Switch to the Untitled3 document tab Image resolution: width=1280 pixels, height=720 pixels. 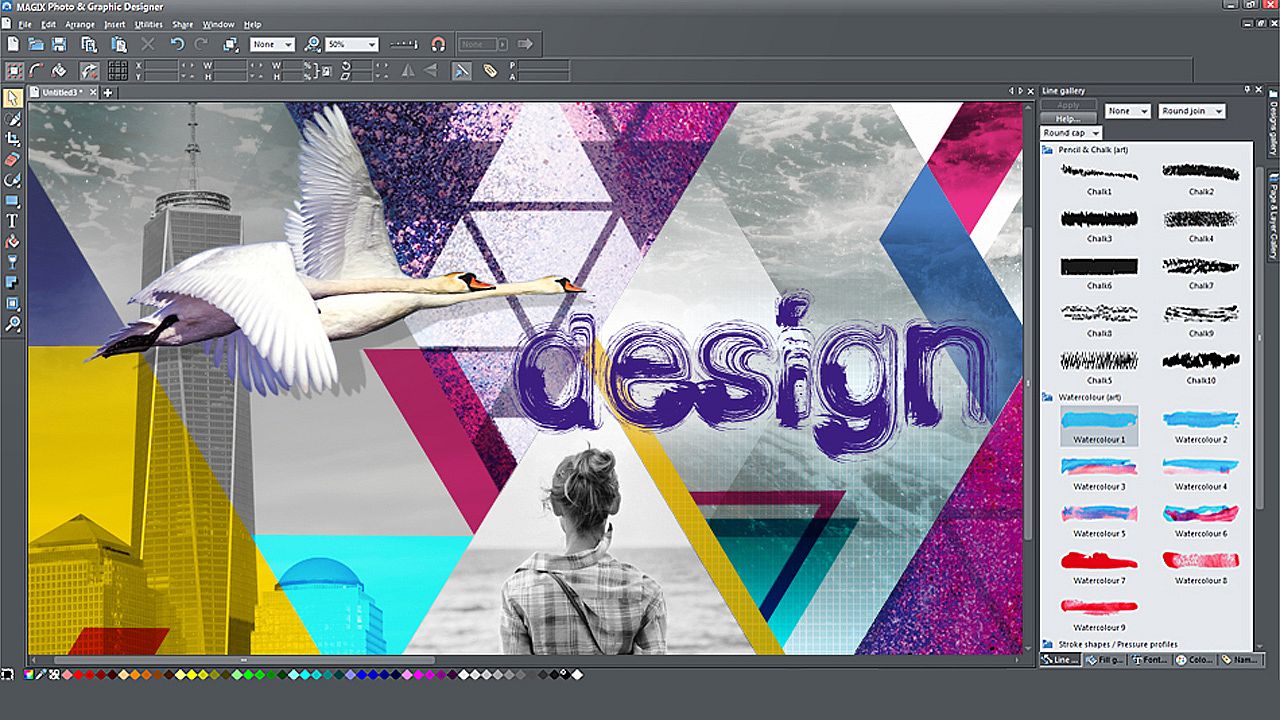point(60,93)
